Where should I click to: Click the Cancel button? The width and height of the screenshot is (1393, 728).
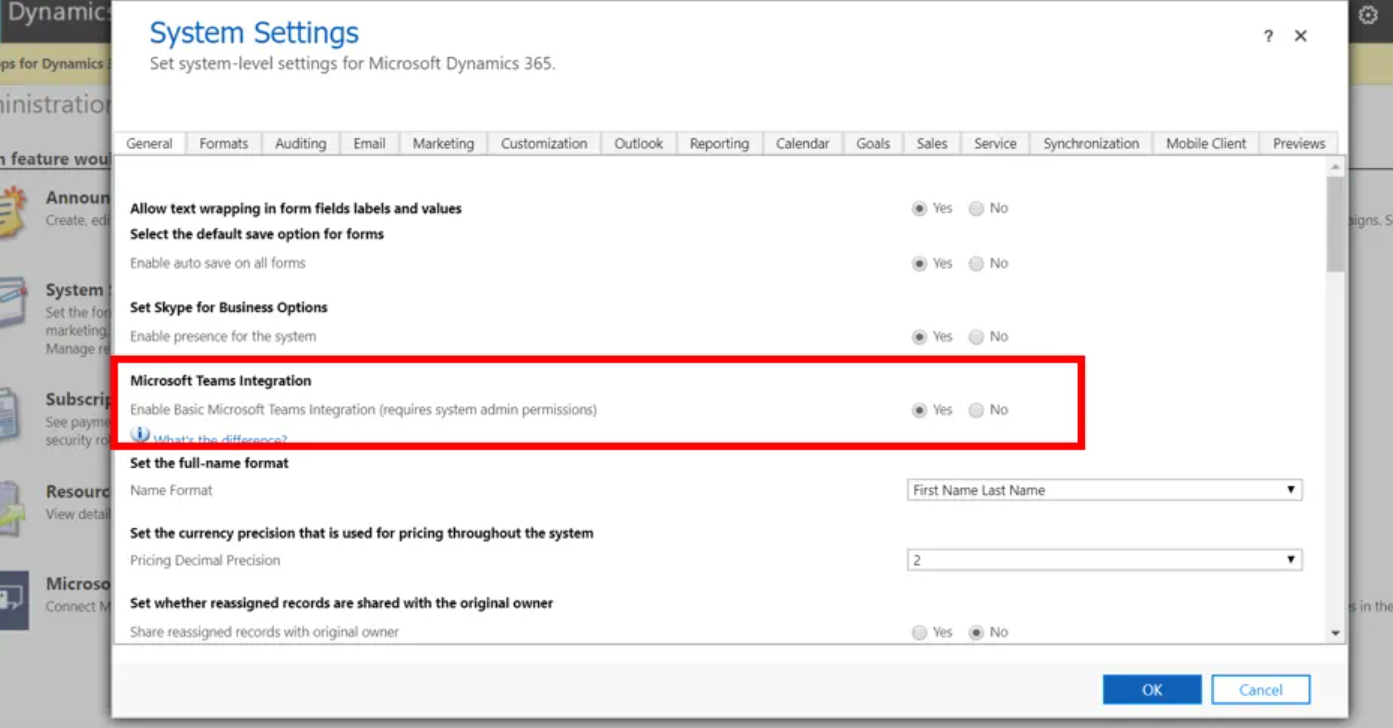(1261, 690)
